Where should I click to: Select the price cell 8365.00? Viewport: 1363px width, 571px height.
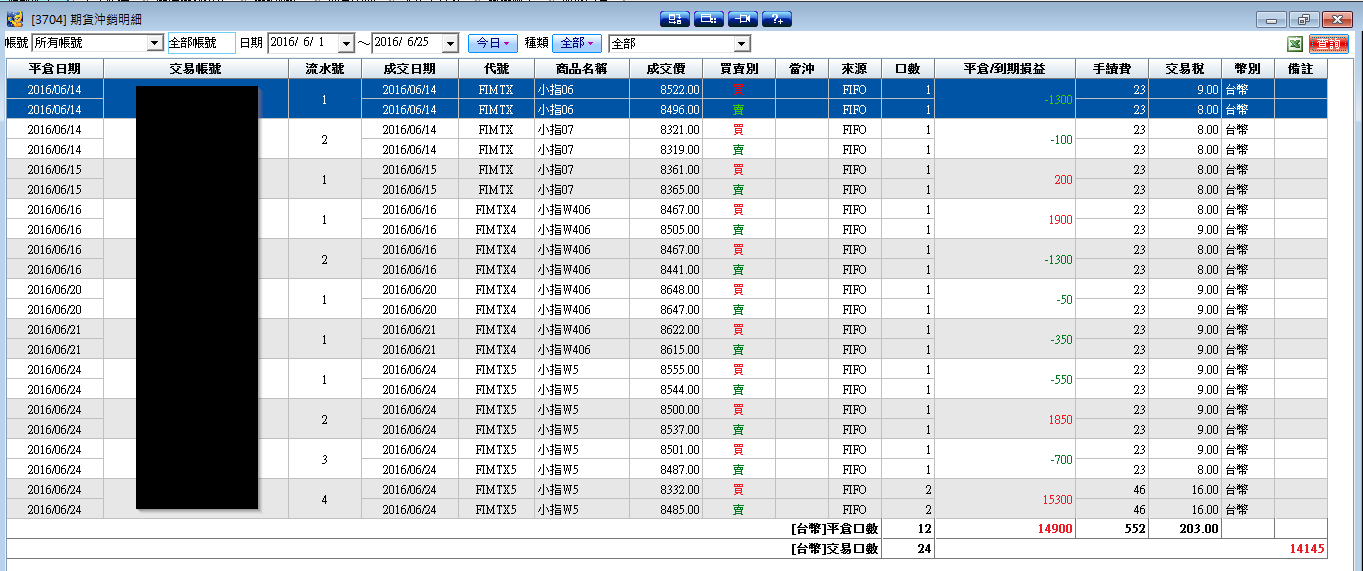pos(667,189)
